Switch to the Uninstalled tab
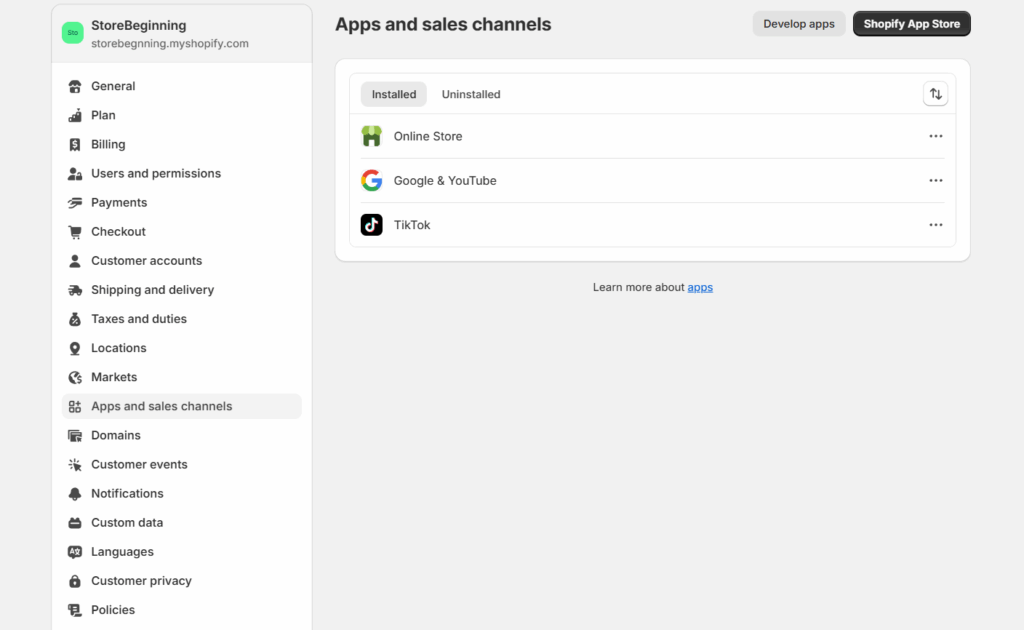Screen dimensions: 1024x630 pos(471,94)
